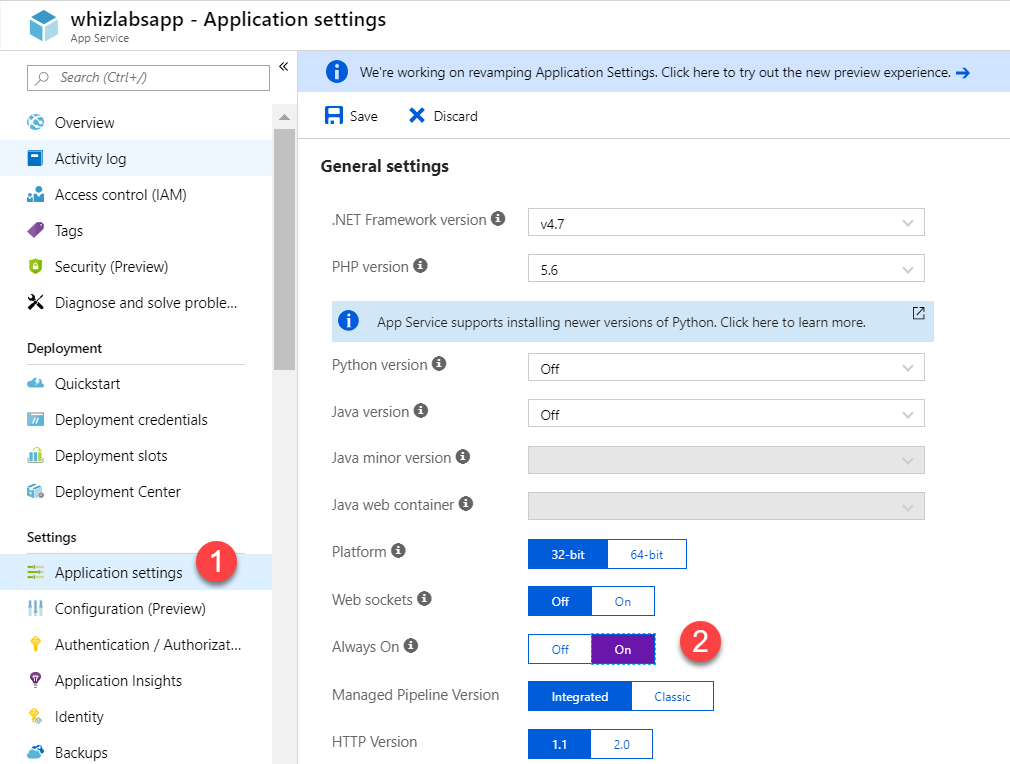Click the Backups cloud icon
Viewport: 1010px width, 764px height.
(35, 752)
